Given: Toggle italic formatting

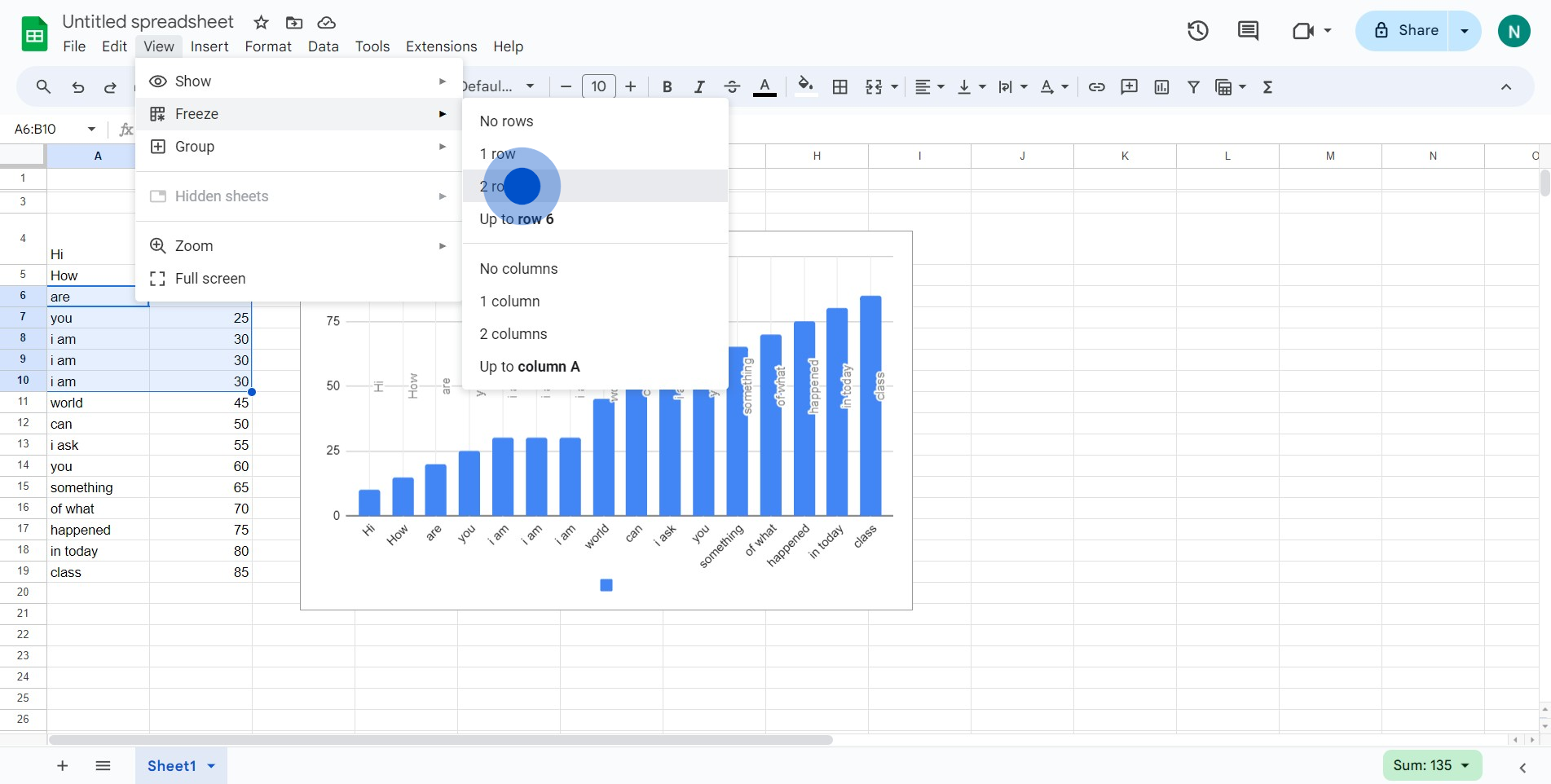Looking at the screenshot, I should pyautogui.click(x=698, y=87).
